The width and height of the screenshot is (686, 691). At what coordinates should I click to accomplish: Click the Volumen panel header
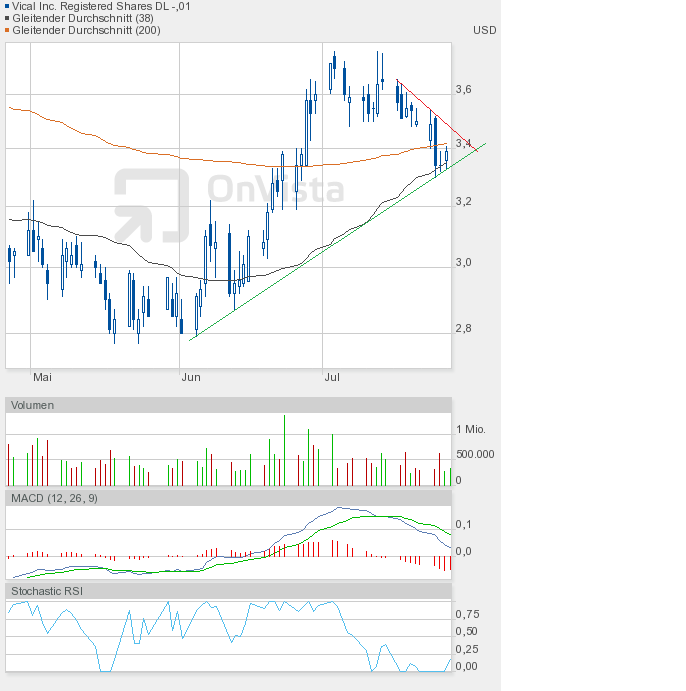point(33,405)
